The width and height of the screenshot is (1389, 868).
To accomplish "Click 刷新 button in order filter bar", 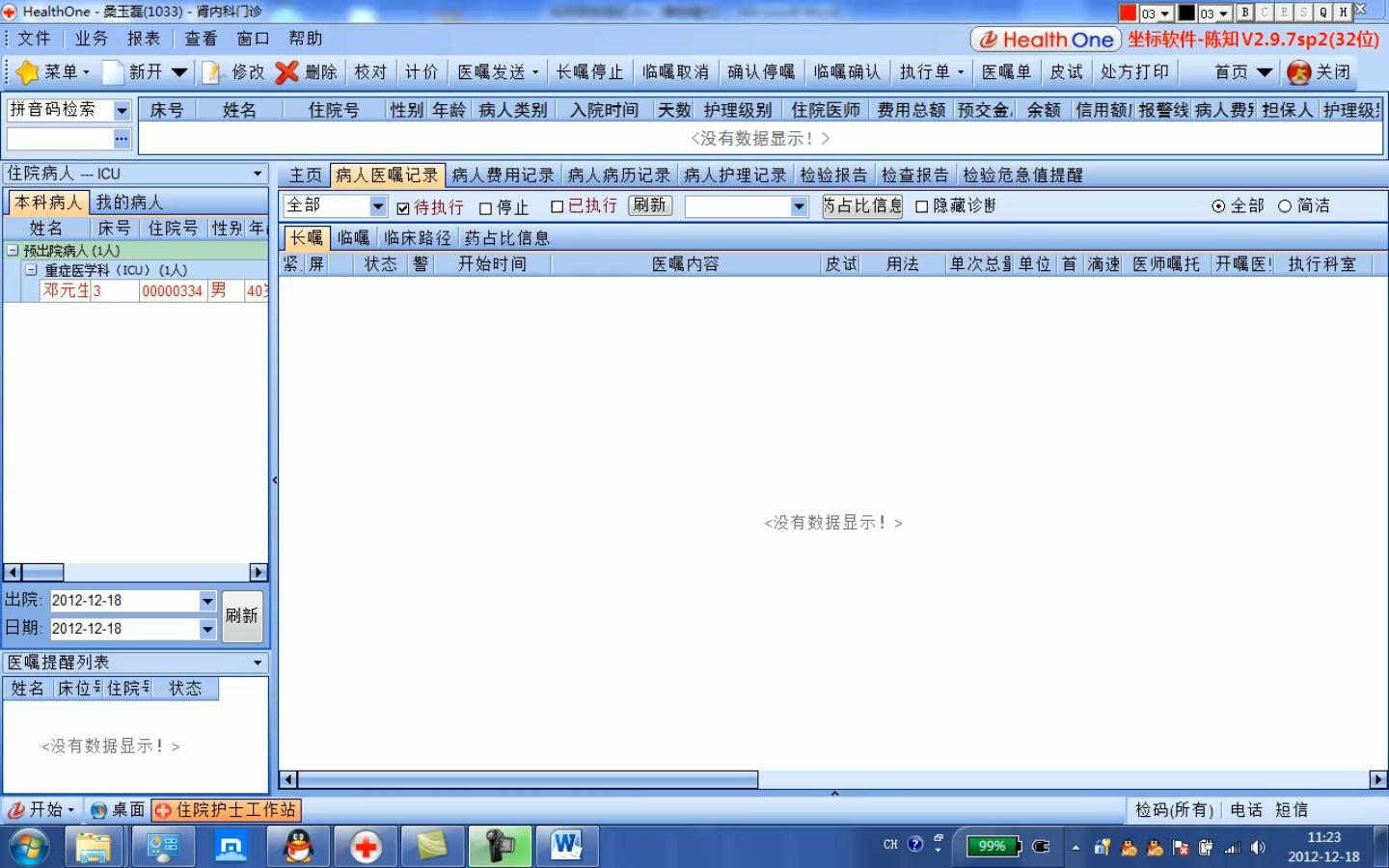I will click(650, 205).
